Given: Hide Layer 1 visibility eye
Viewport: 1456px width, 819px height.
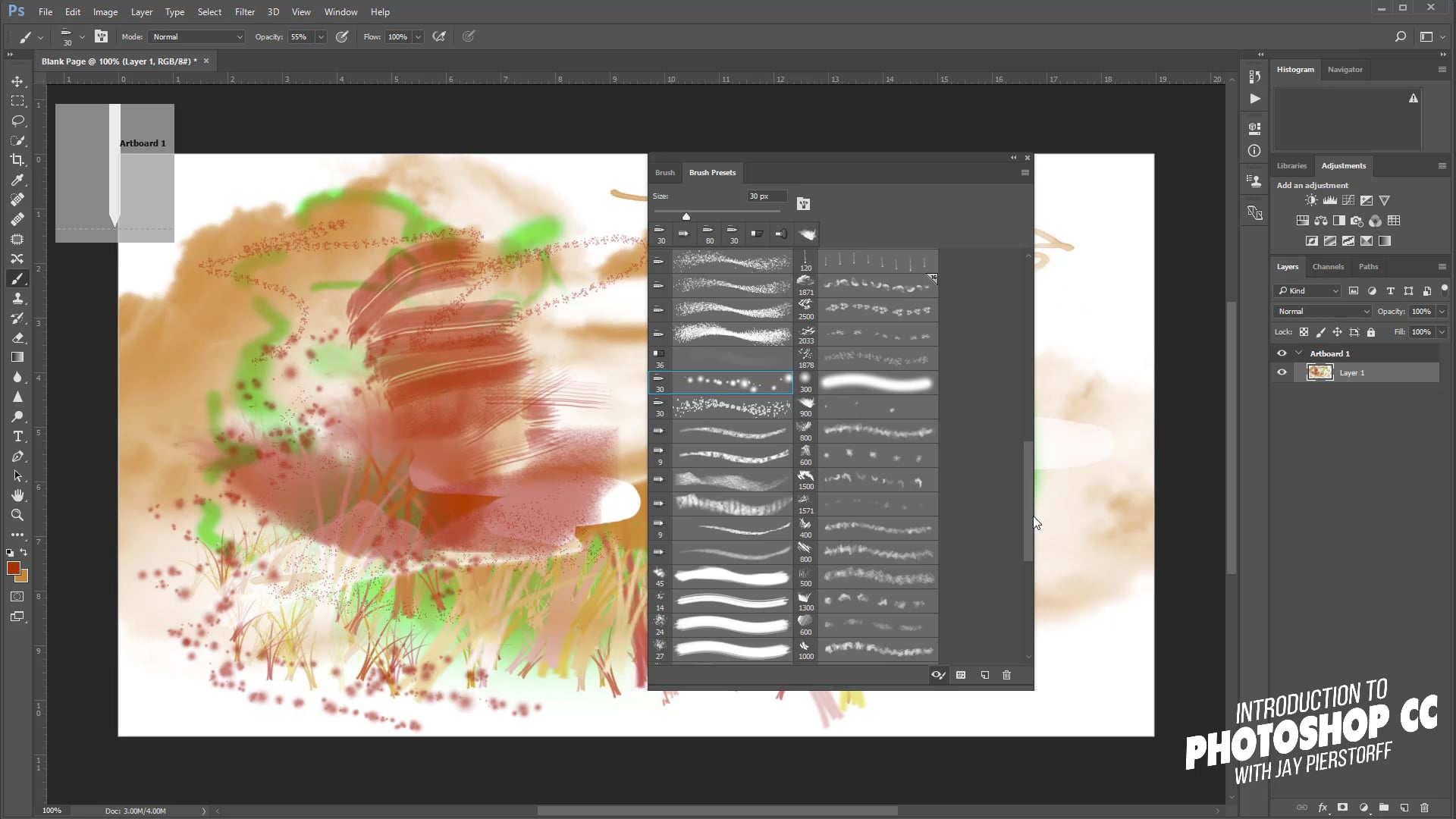Looking at the screenshot, I should [1282, 372].
